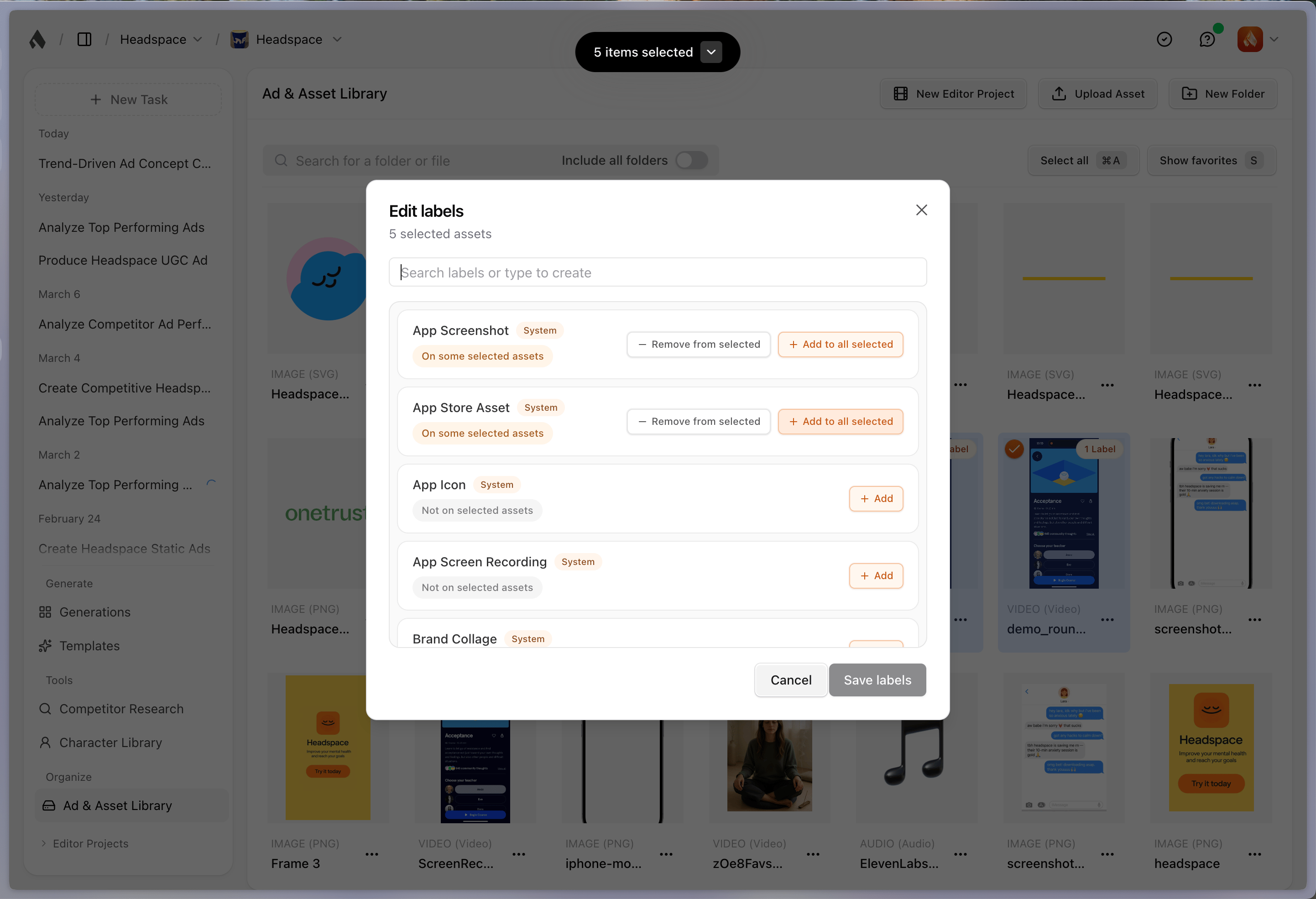Toggle the sidebar panel icon
Image resolution: width=1316 pixels, height=899 pixels.
click(84, 39)
